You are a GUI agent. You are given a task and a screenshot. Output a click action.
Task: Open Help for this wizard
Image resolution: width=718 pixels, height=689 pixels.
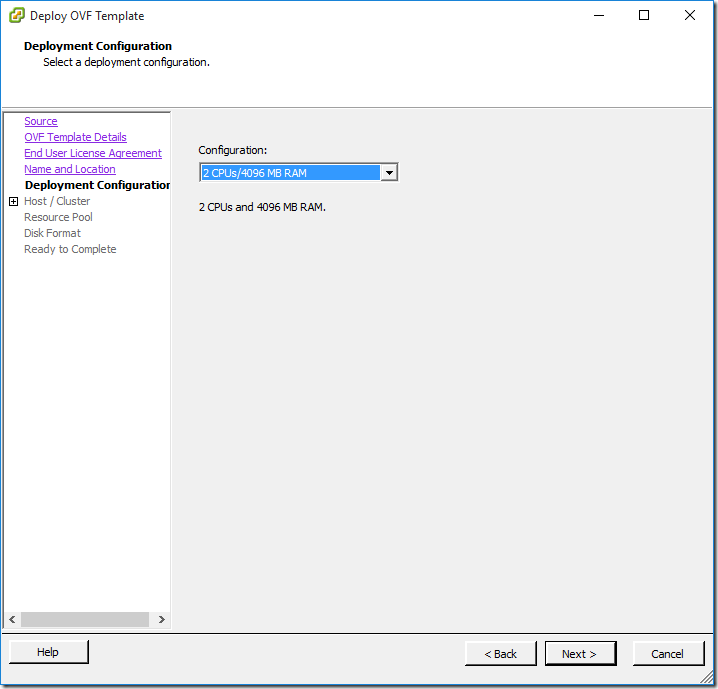[x=49, y=652]
